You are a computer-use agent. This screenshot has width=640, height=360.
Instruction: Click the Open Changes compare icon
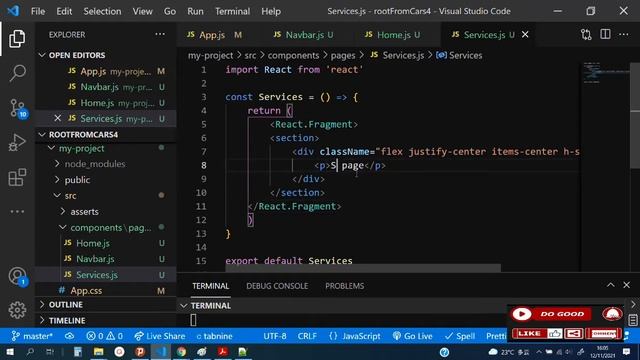[x=586, y=35]
